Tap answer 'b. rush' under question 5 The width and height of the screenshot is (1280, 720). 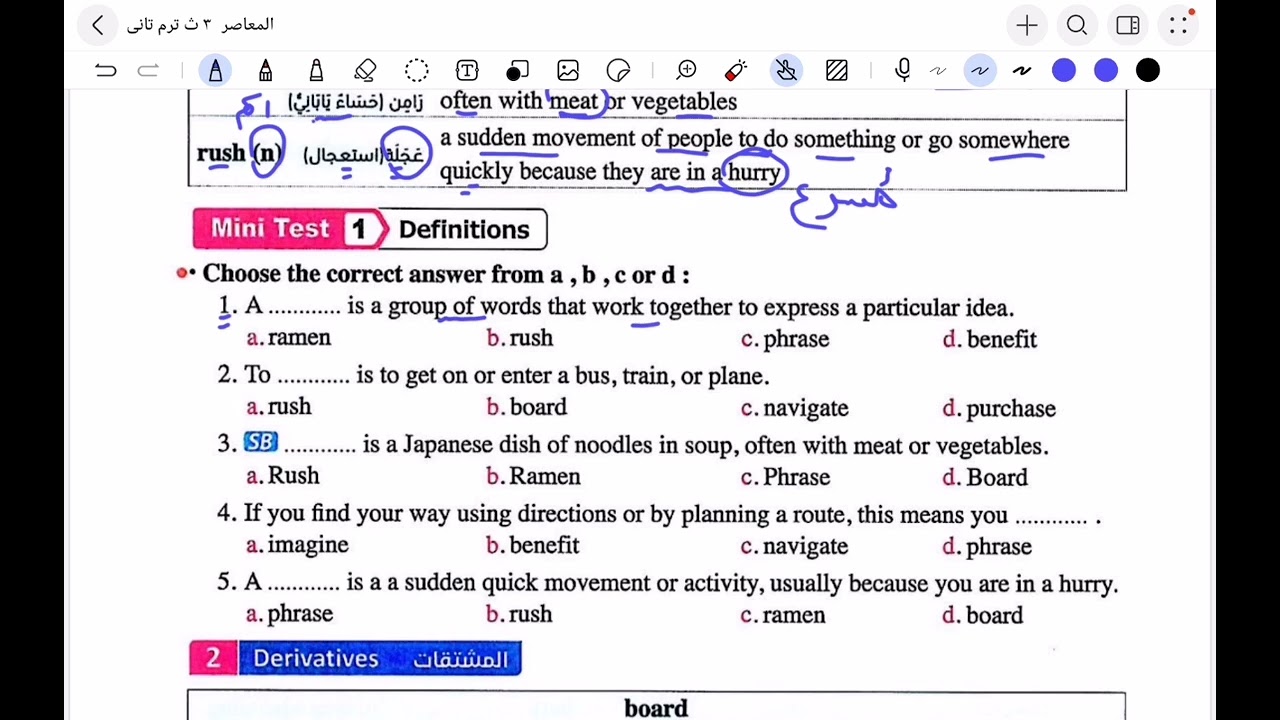pos(520,614)
